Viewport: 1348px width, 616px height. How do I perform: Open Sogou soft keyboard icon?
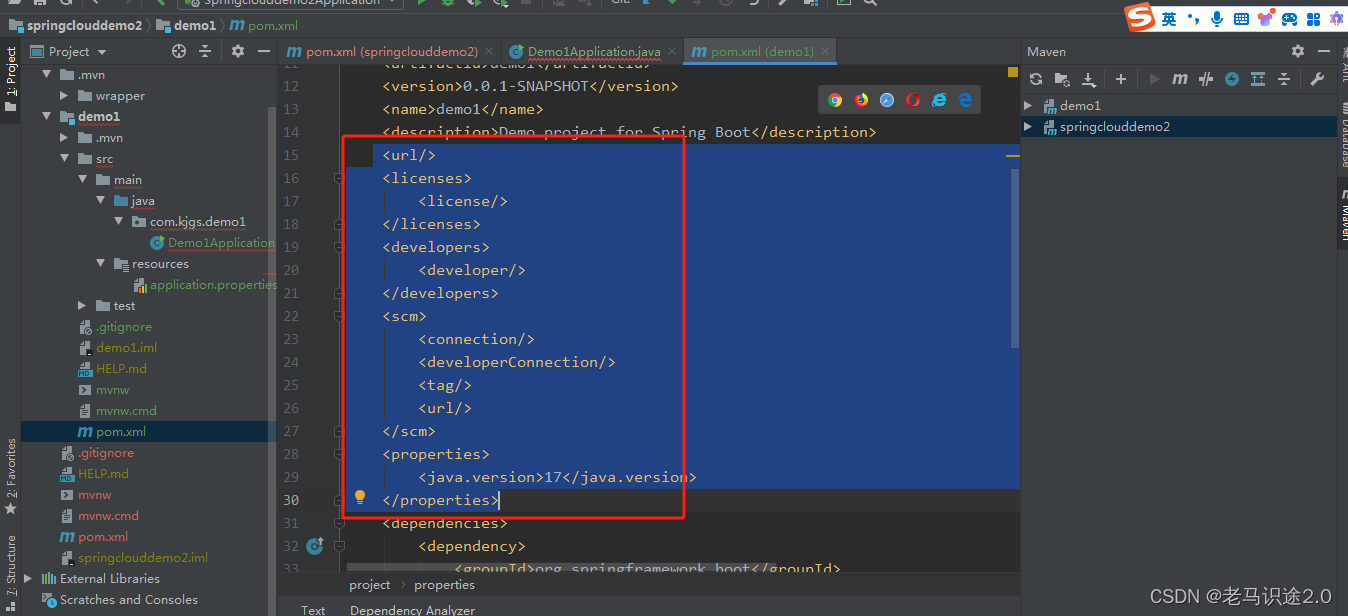coord(1241,19)
